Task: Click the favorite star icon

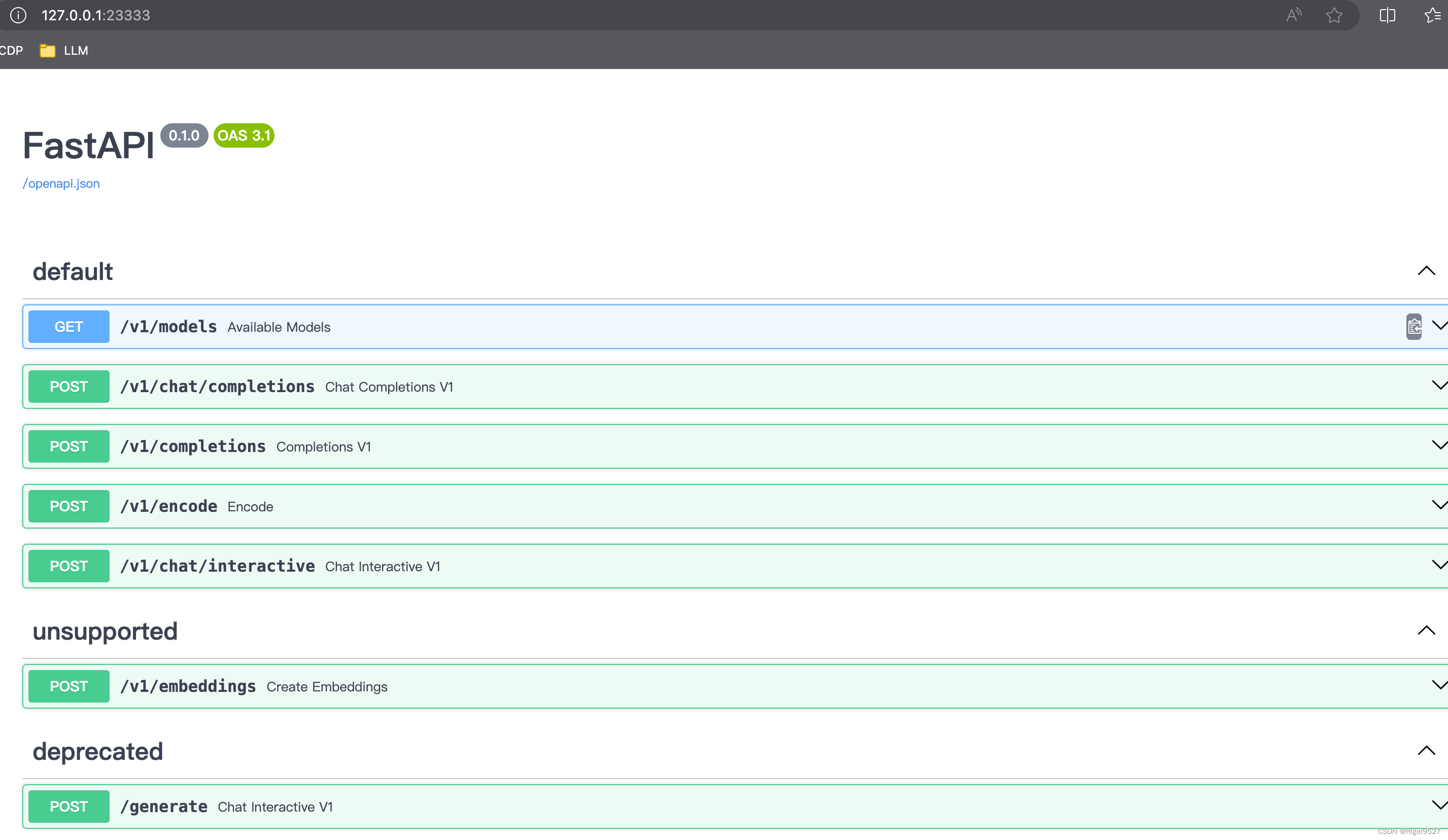Action: tap(1334, 15)
